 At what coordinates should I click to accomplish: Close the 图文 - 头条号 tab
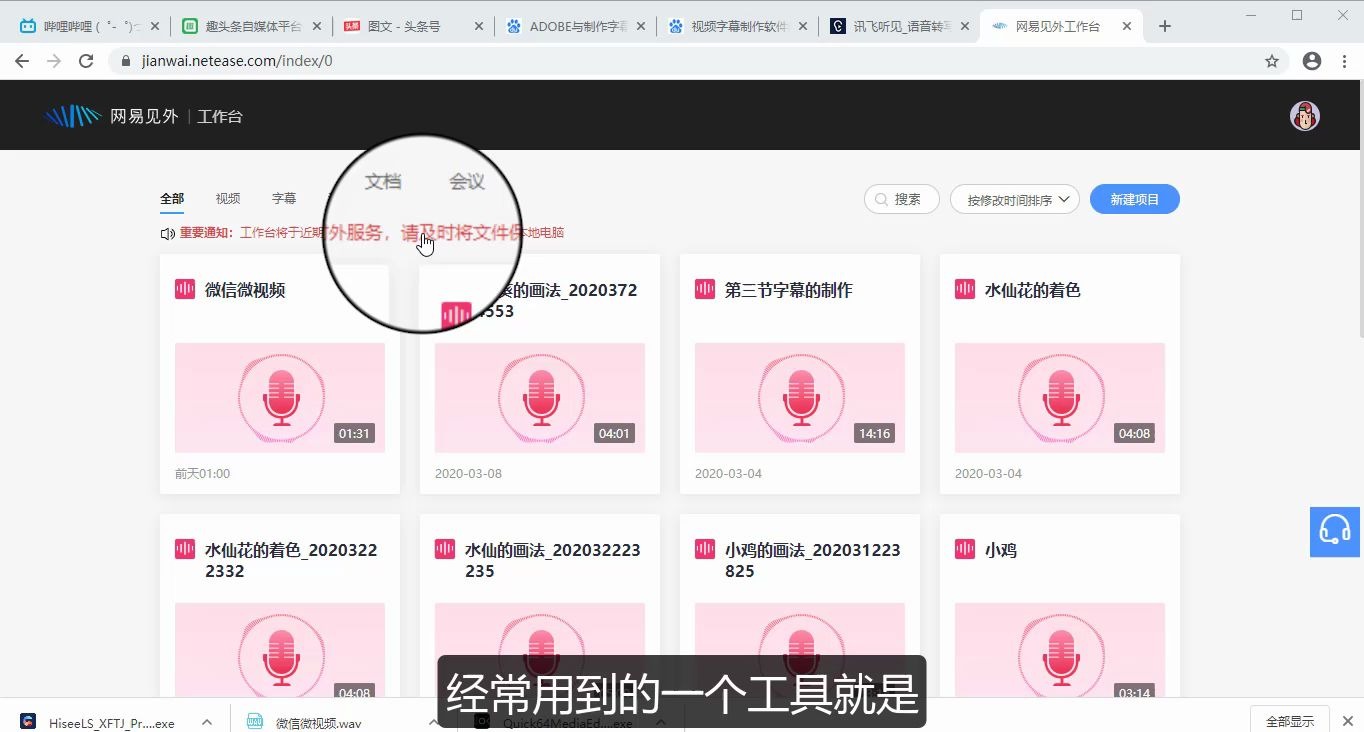478,27
